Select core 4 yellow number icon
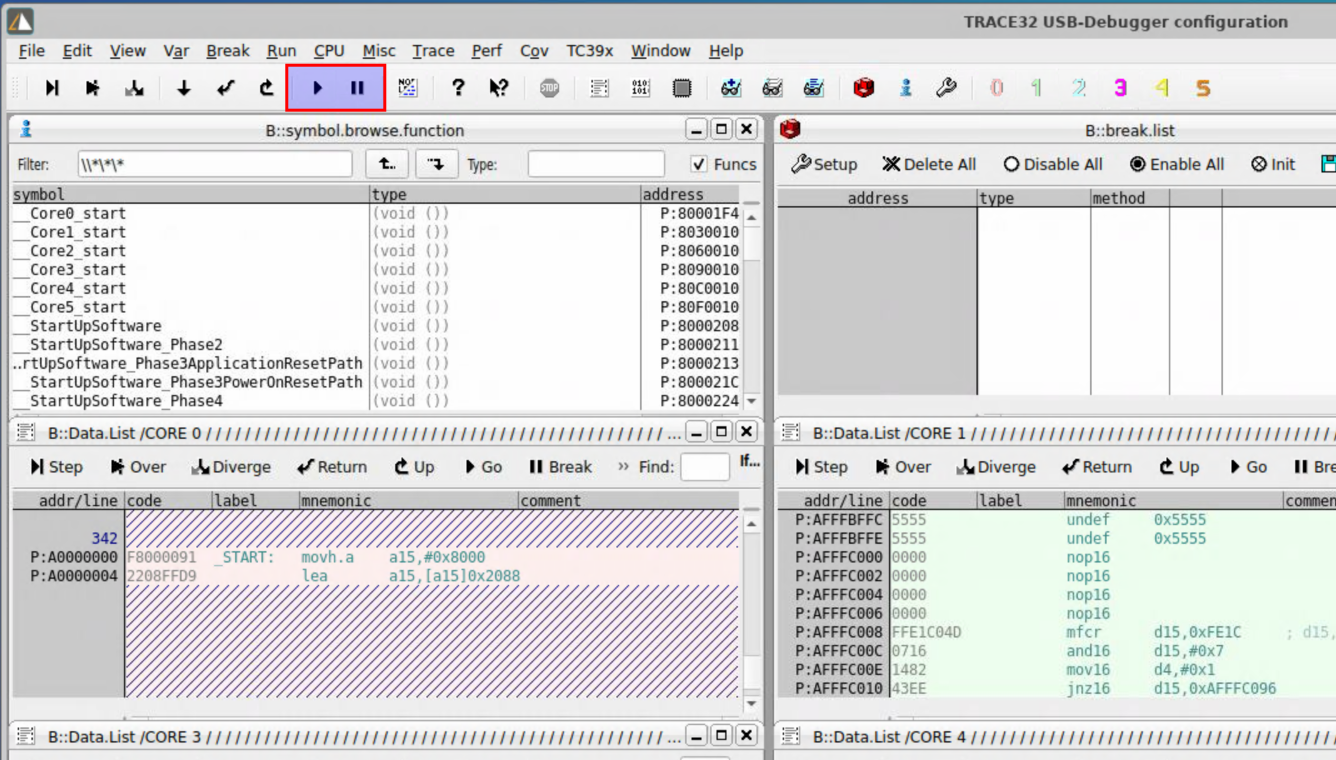 1161,88
